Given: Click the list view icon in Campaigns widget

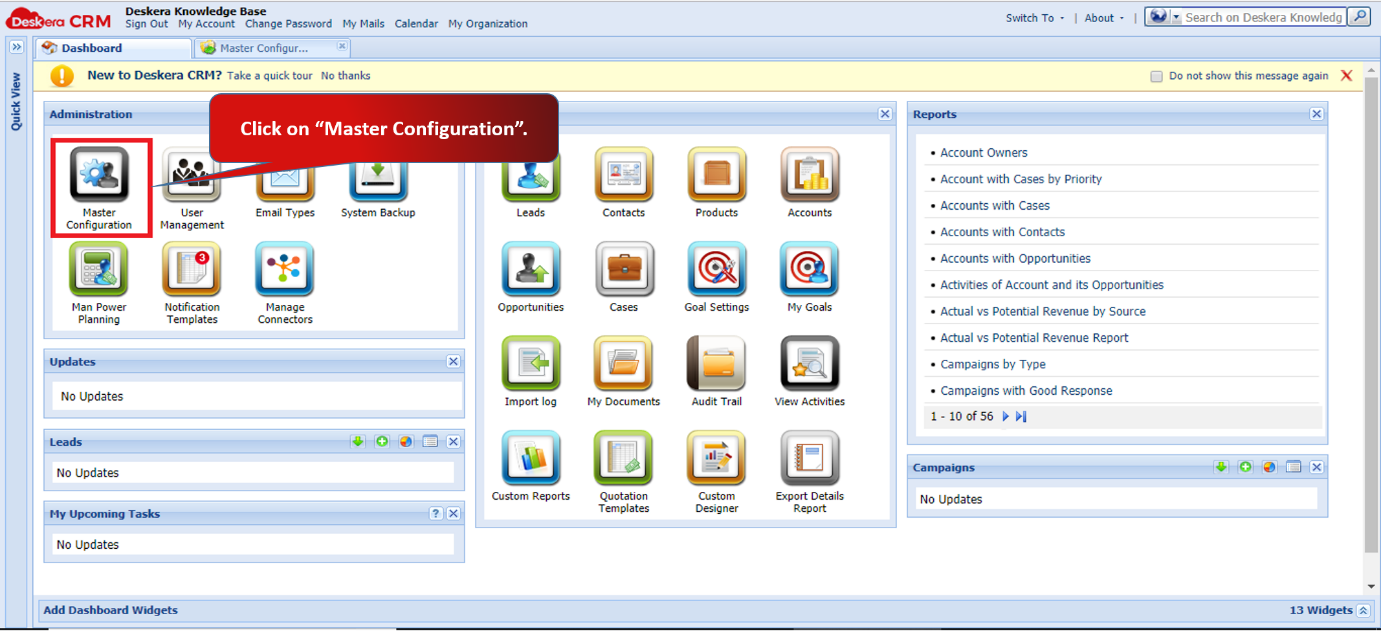Looking at the screenshot, I should pyautogui.click(x=1293, y=467).
